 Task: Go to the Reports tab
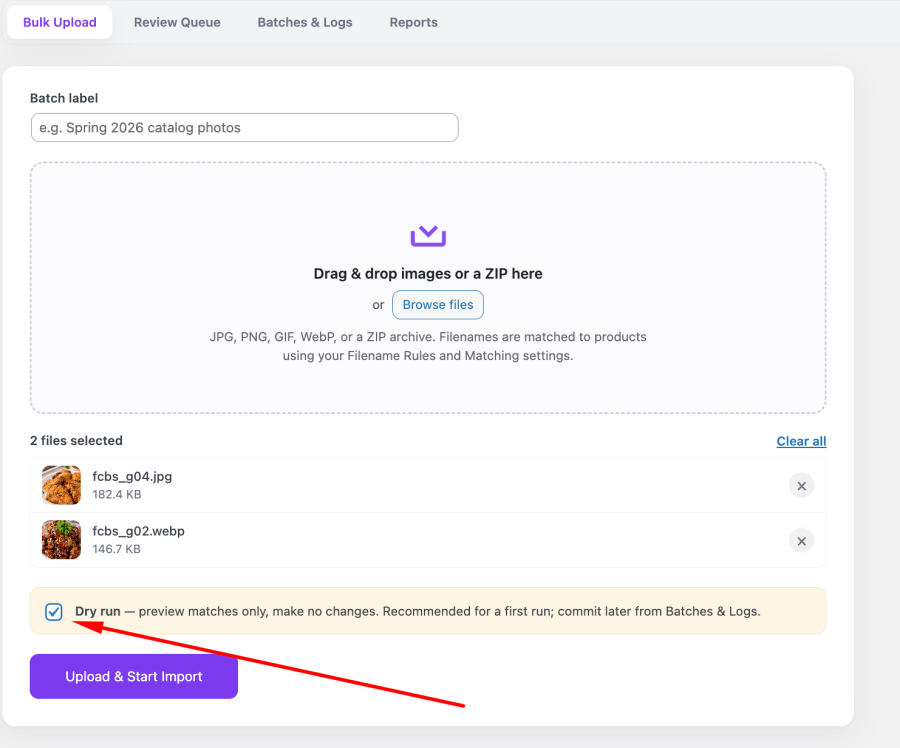point(413,22)
